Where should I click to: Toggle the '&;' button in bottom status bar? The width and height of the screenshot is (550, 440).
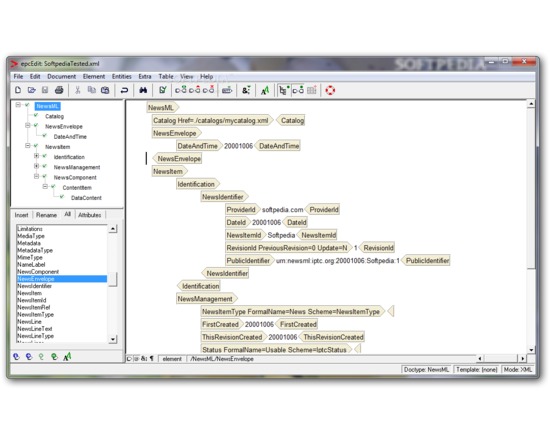coord(144,359)
